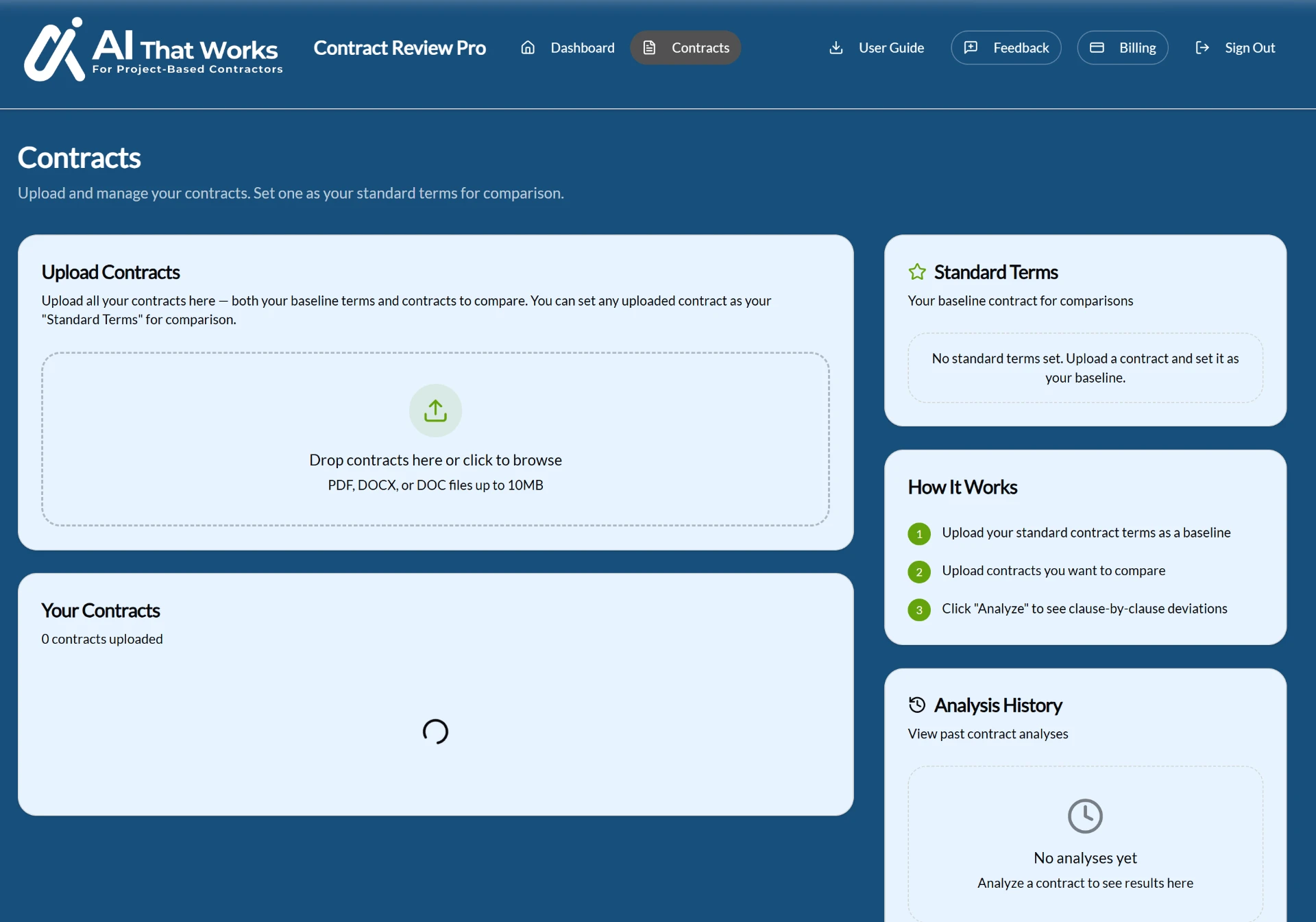
Task: Open the Dashboard nav item
Action: [x=568, y=48]
